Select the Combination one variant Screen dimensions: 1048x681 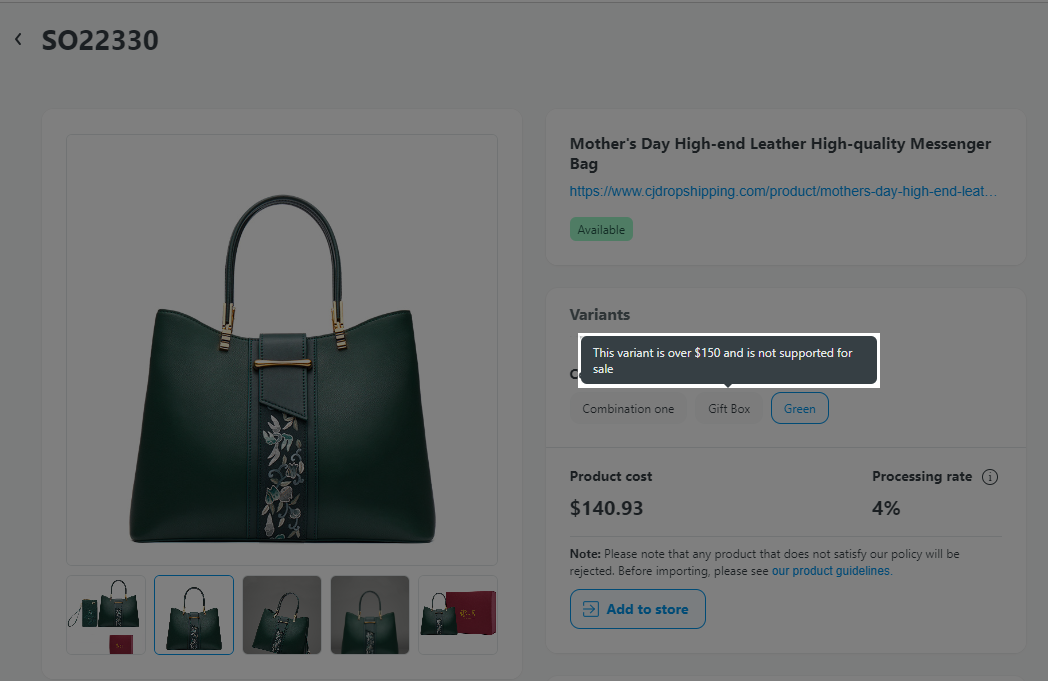(628, 408)
